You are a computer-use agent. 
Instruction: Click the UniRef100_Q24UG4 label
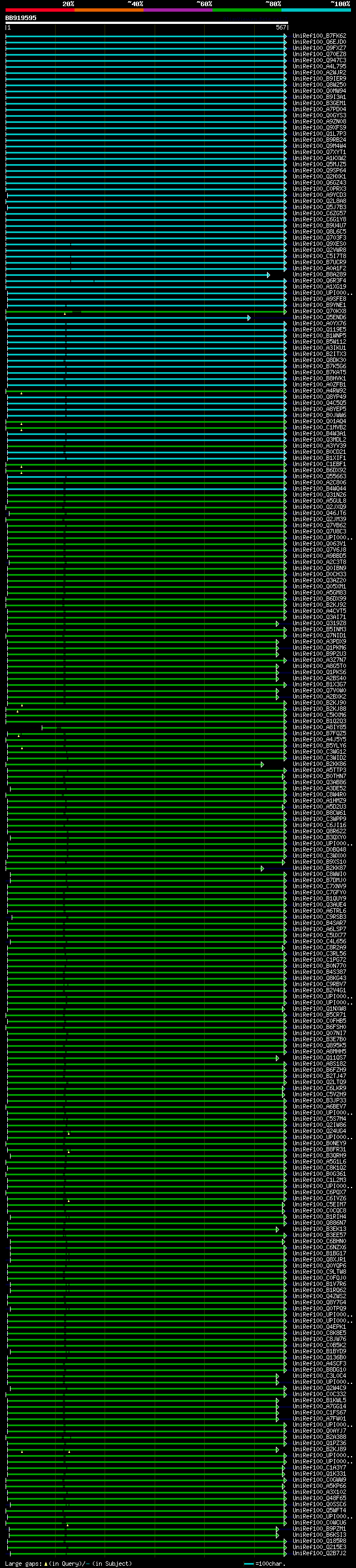click(319, 1131)
